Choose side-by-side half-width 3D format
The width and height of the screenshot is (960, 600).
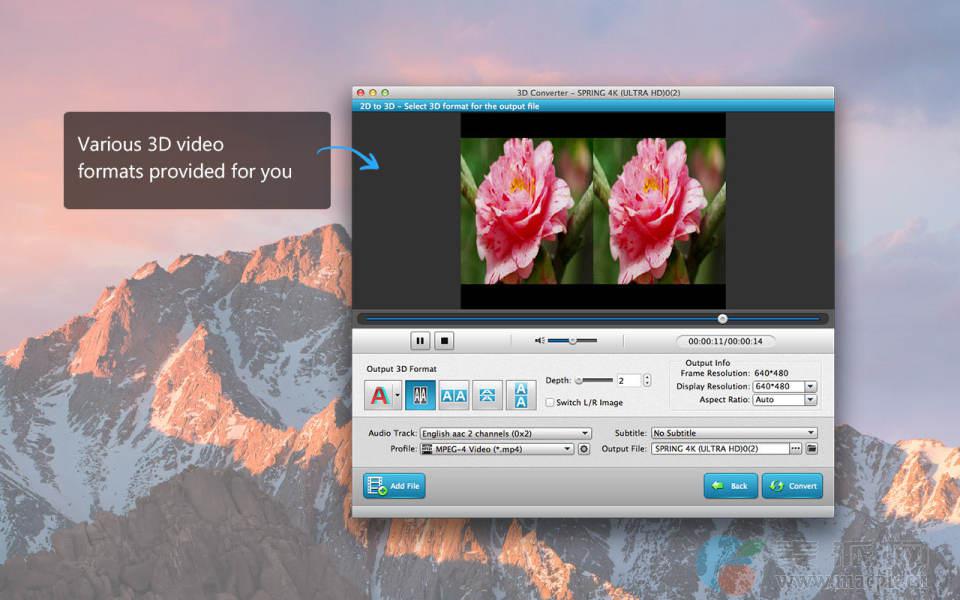point(421,396)
